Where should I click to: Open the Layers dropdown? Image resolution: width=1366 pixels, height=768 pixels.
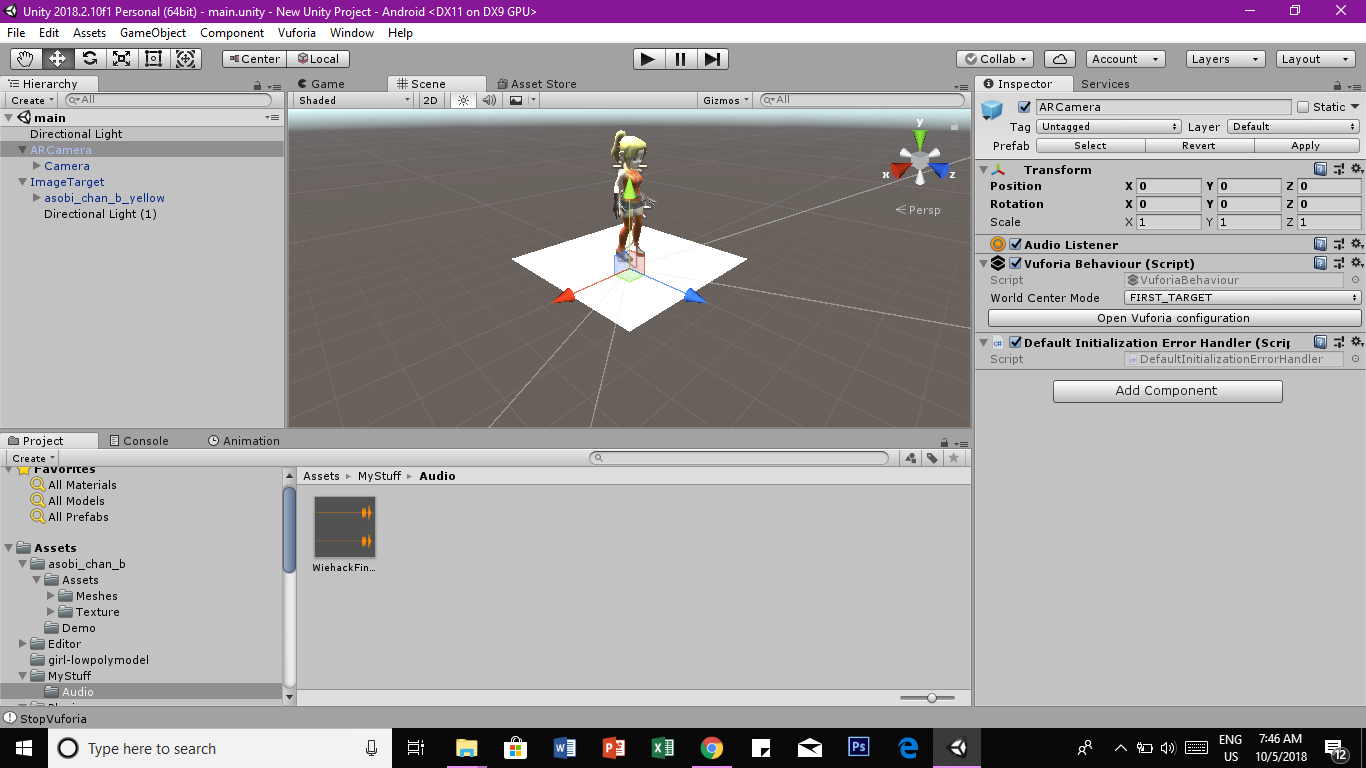1225,59
